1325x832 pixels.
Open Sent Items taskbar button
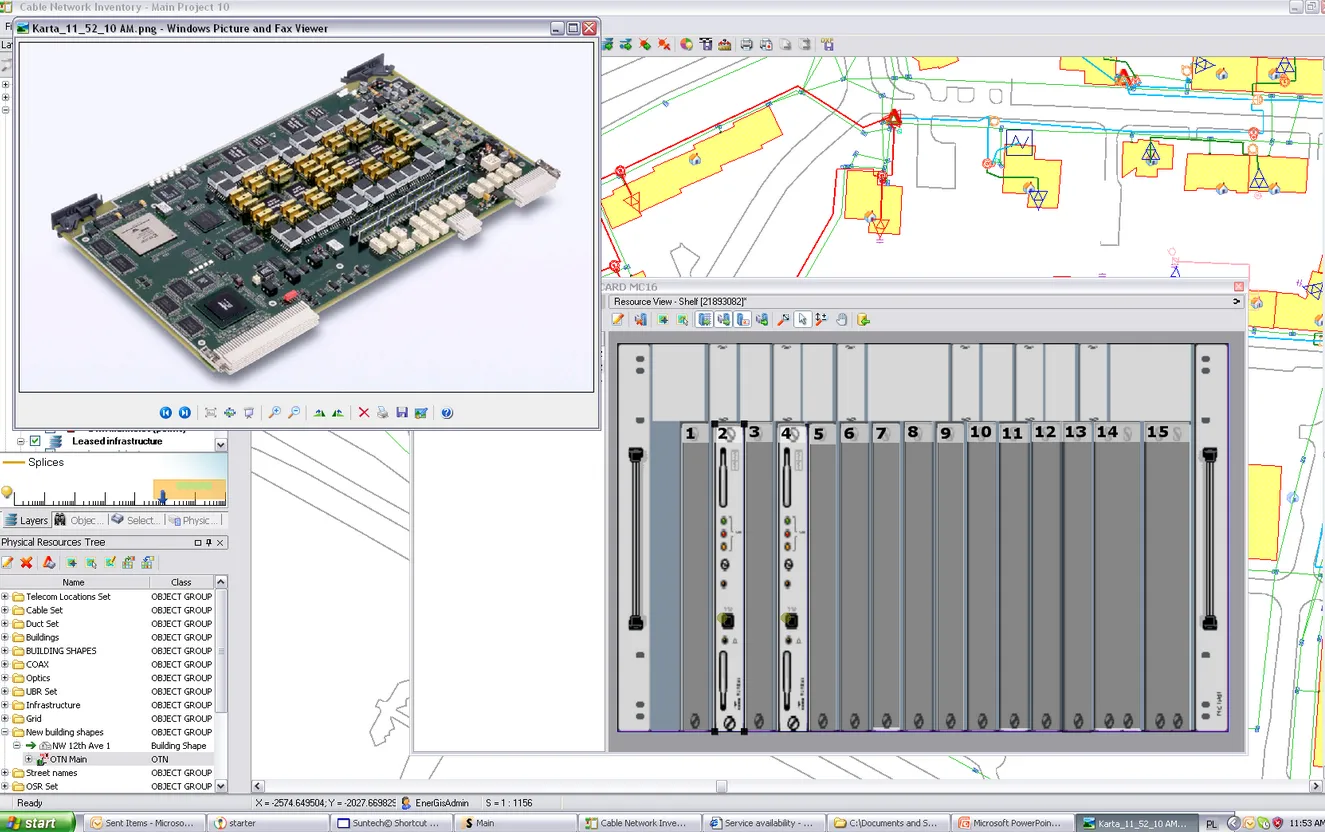pyautogui.click(x=142, y=823)
